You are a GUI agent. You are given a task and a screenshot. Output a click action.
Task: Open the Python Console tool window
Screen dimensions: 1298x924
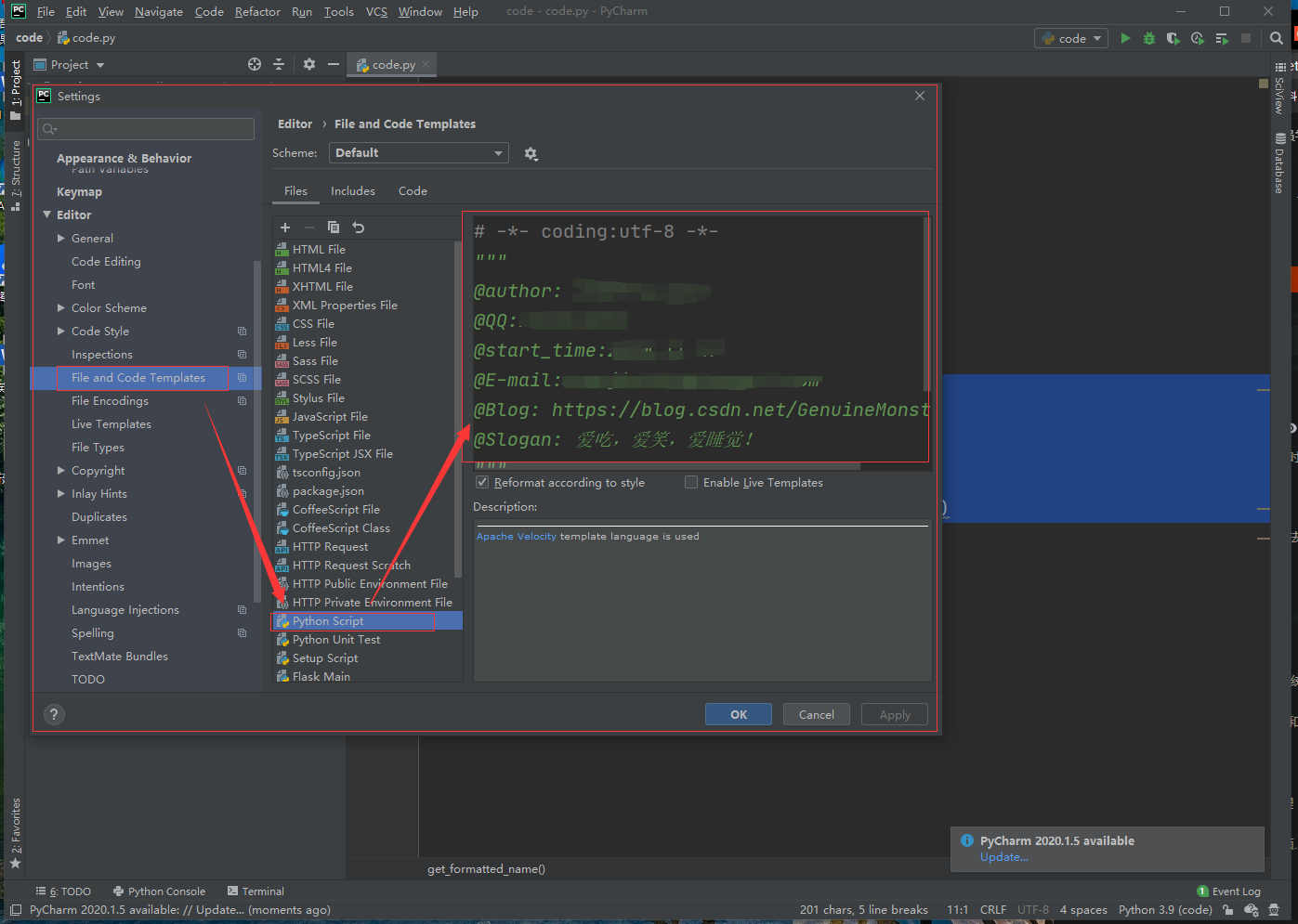pyautogui.click(x=159, y=891)
